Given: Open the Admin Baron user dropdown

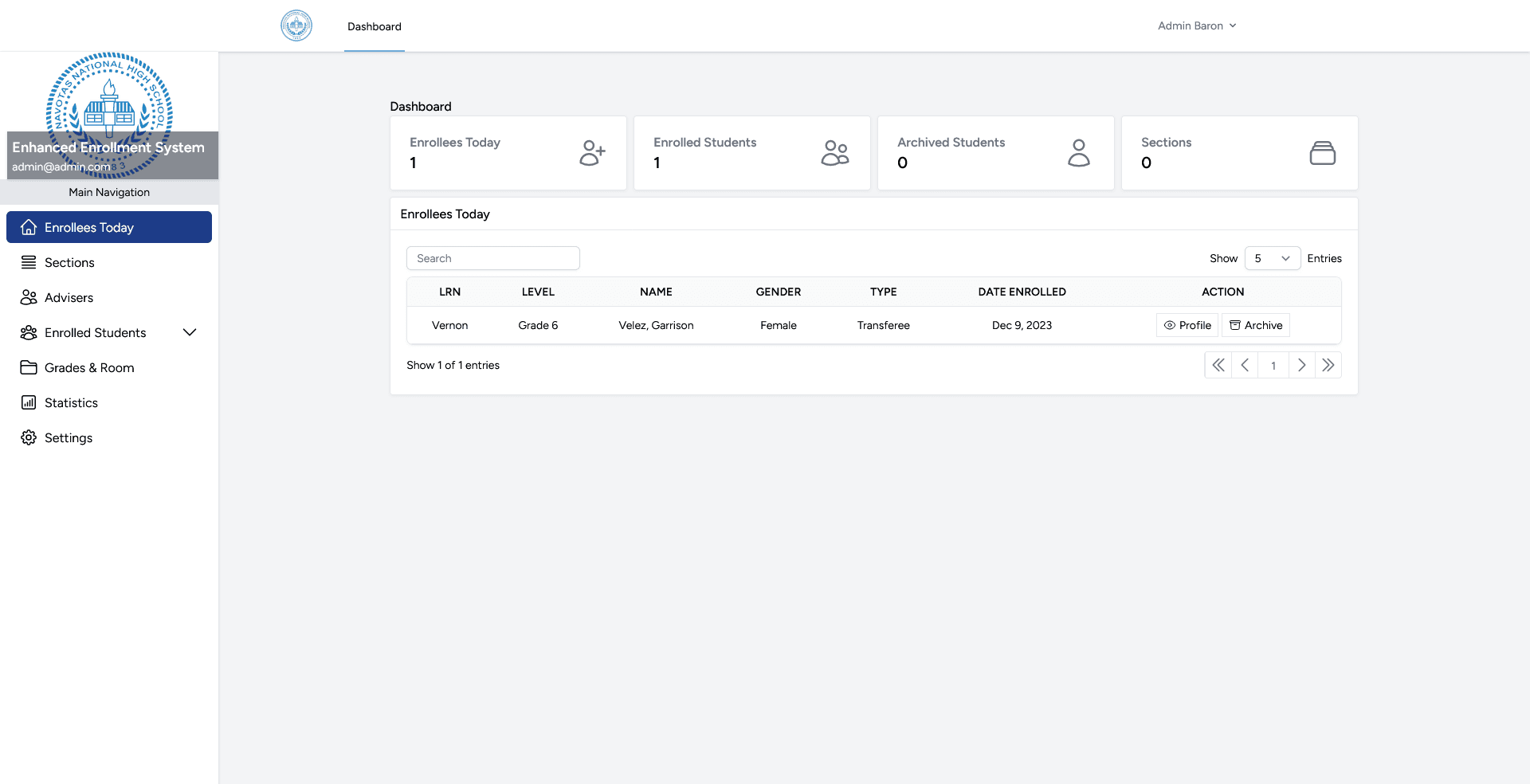Looking at the screenshot, I should pyautogui.click(x=1197, y=25).
